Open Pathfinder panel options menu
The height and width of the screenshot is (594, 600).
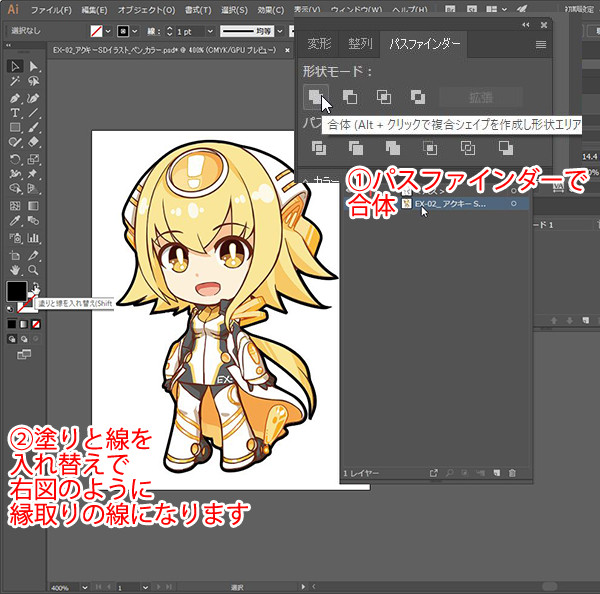(x=541, y=44)
